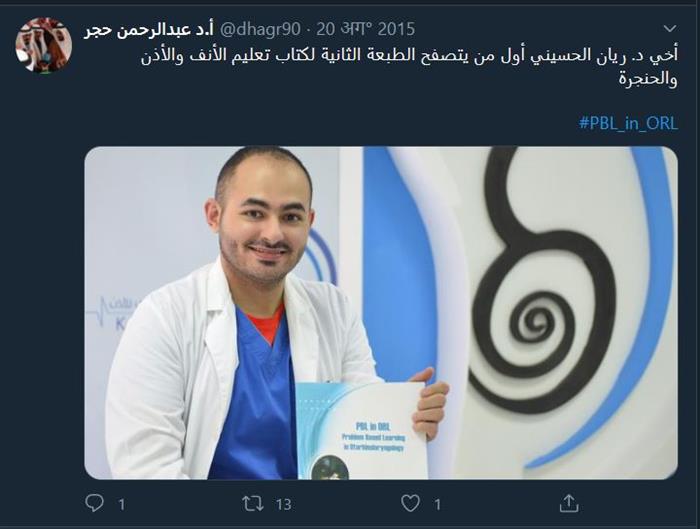This screenshot has width=700, height=529.
Task: Expand the tweet options chevron
Action: click(670, 29)
